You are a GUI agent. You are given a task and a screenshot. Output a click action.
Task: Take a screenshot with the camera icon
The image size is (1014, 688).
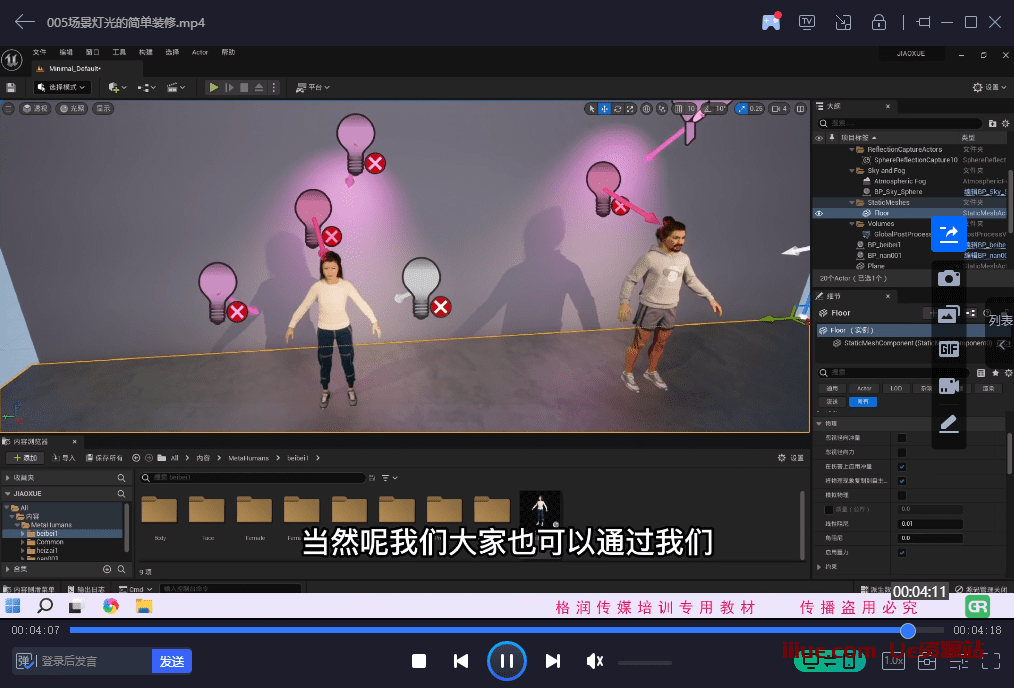(x=949, y=278)
